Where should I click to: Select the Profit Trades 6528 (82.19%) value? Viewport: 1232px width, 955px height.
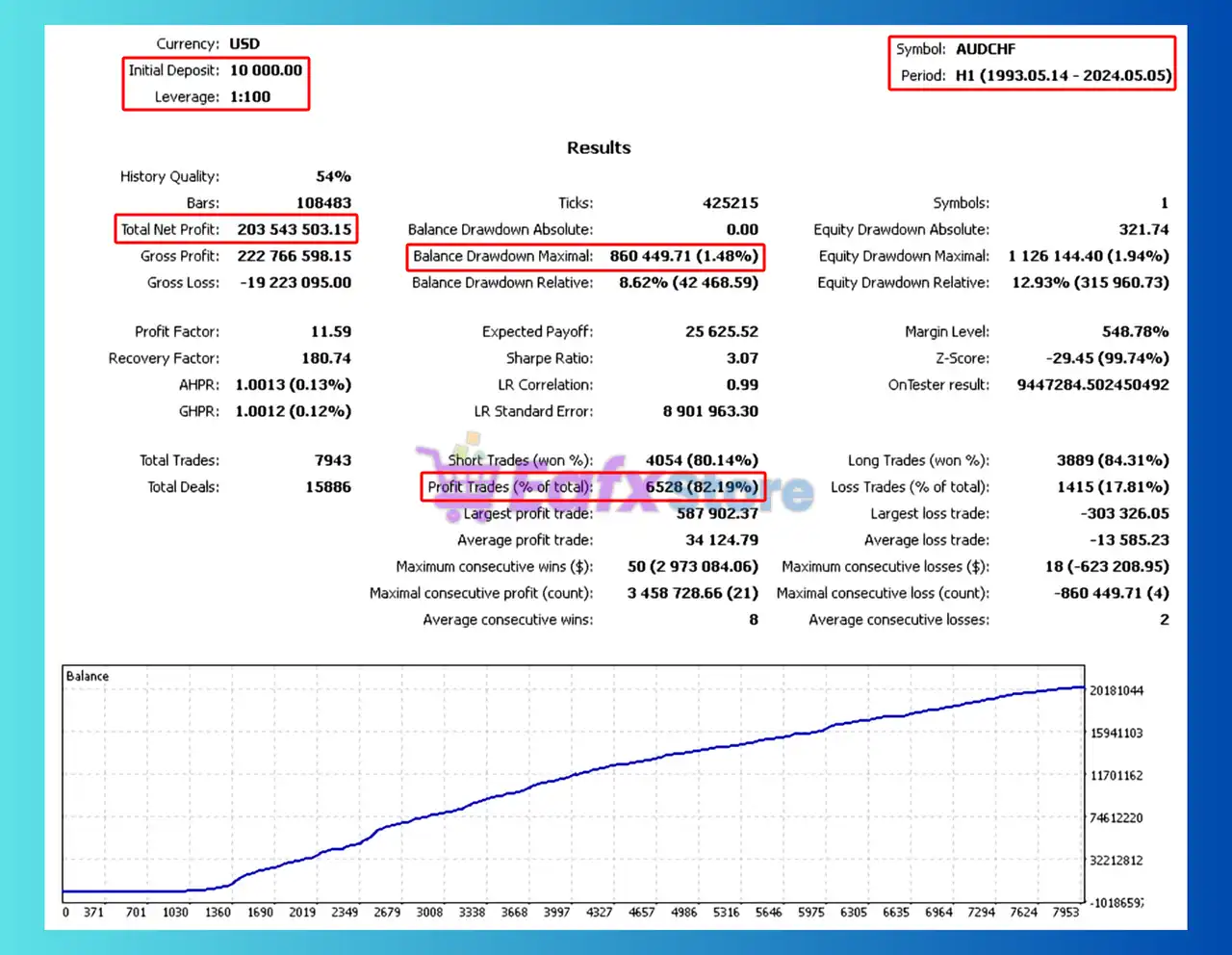point(702,487)
